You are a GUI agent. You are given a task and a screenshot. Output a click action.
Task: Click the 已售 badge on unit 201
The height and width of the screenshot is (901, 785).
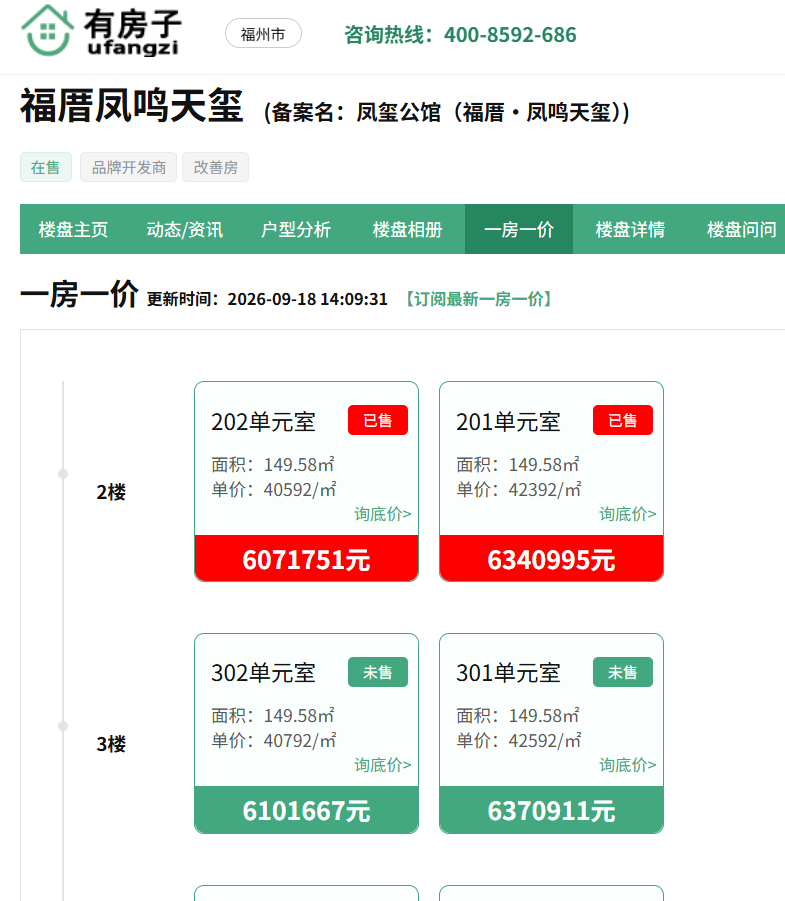tap(623, 420)
